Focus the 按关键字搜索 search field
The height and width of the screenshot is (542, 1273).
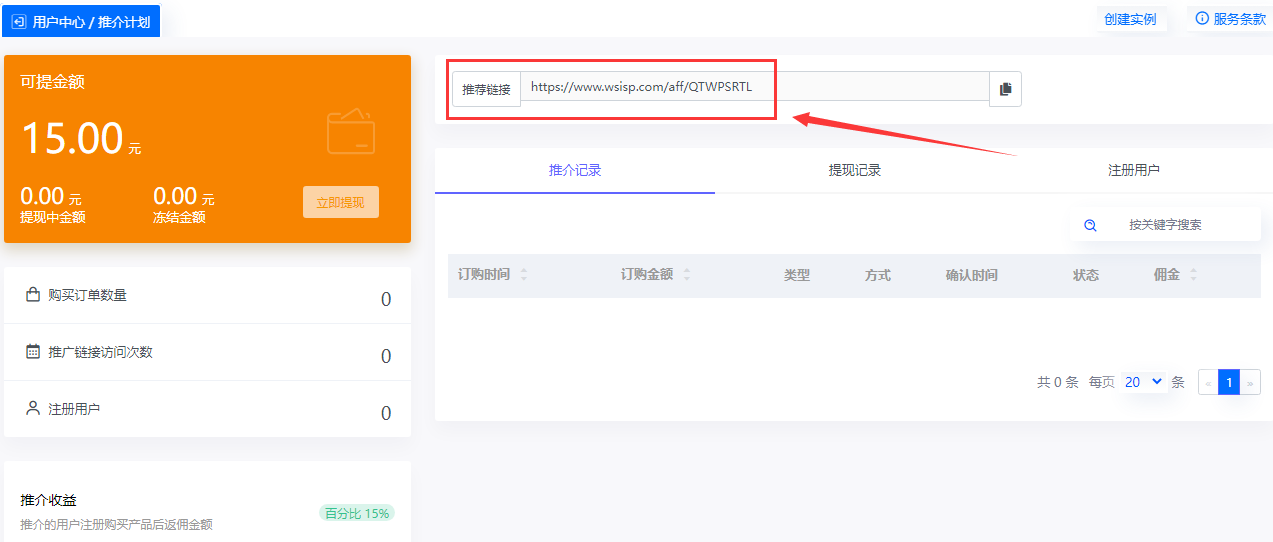tap(1165, 225)
